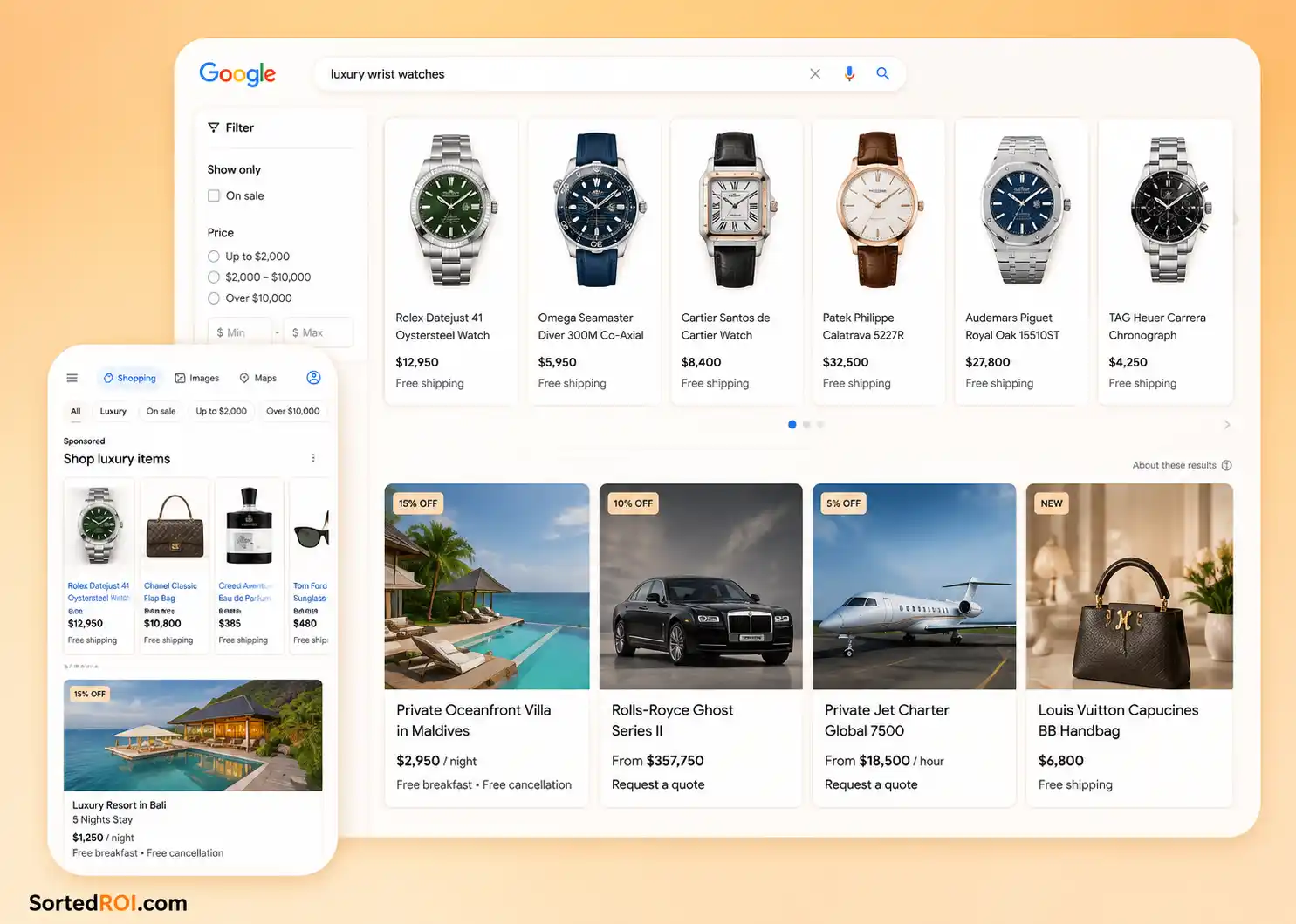Select the first carousel page dot

(x=792, y=425)
